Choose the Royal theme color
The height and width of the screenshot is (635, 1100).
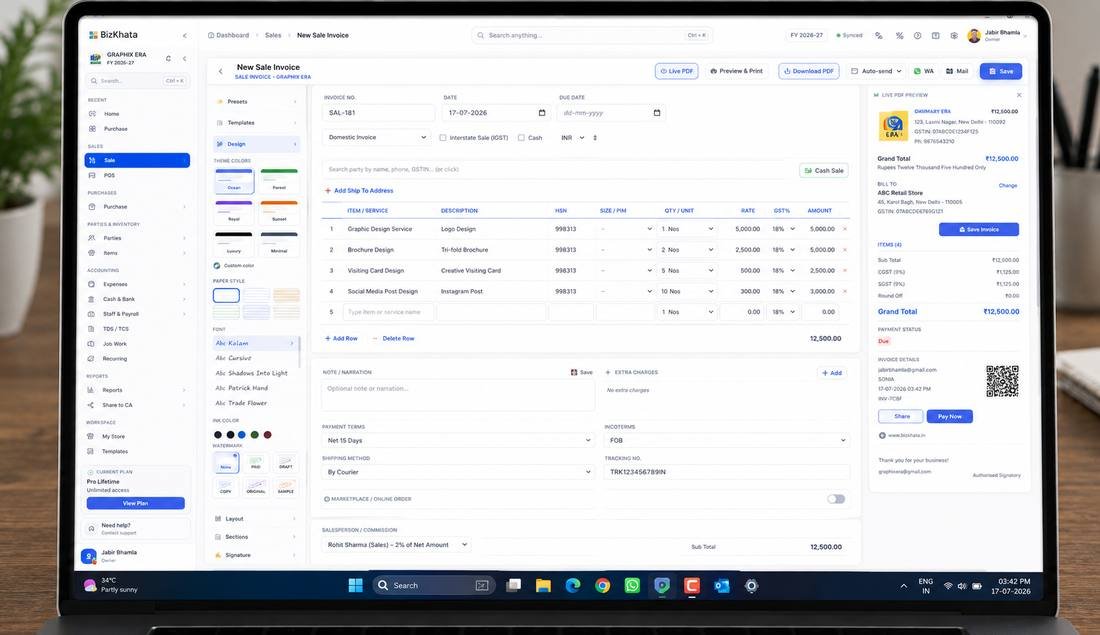[x=234, y=212]
